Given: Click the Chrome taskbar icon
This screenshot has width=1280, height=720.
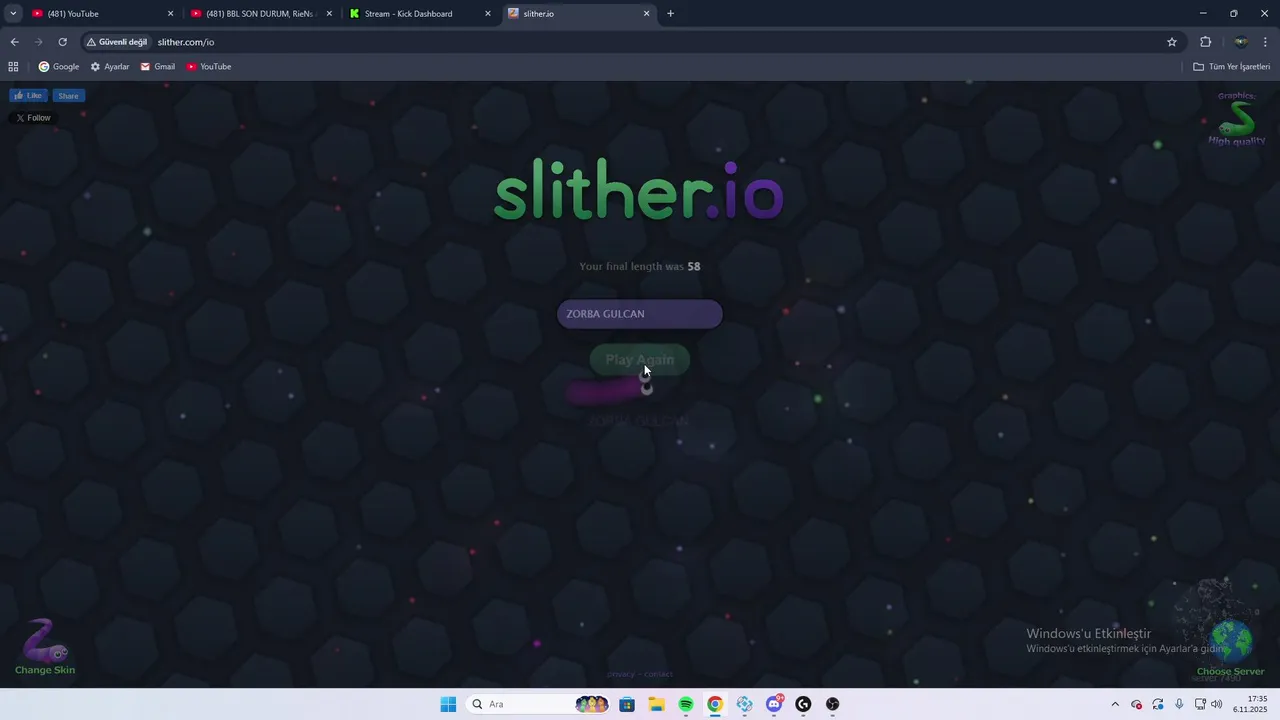Looking at the screenshot, I should tap(715, 704).
